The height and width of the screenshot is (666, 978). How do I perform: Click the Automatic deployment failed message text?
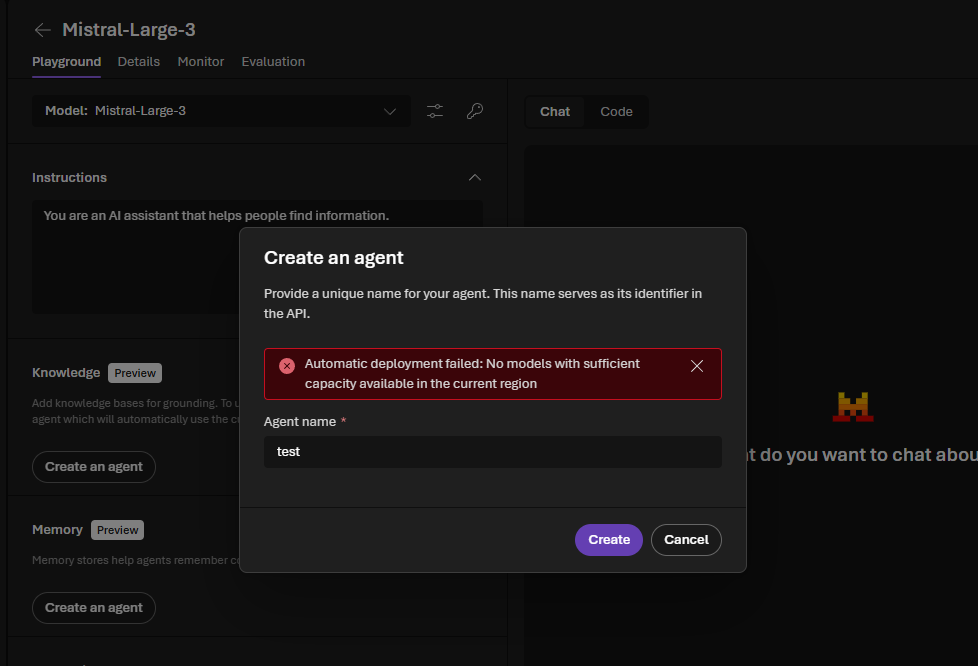[x=472, y=374]
